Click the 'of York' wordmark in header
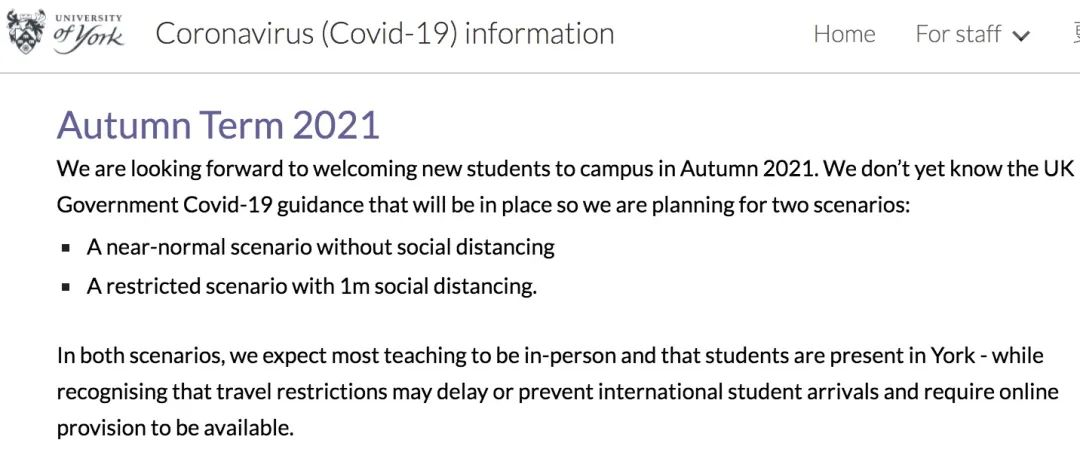 (x=90, y=36)
